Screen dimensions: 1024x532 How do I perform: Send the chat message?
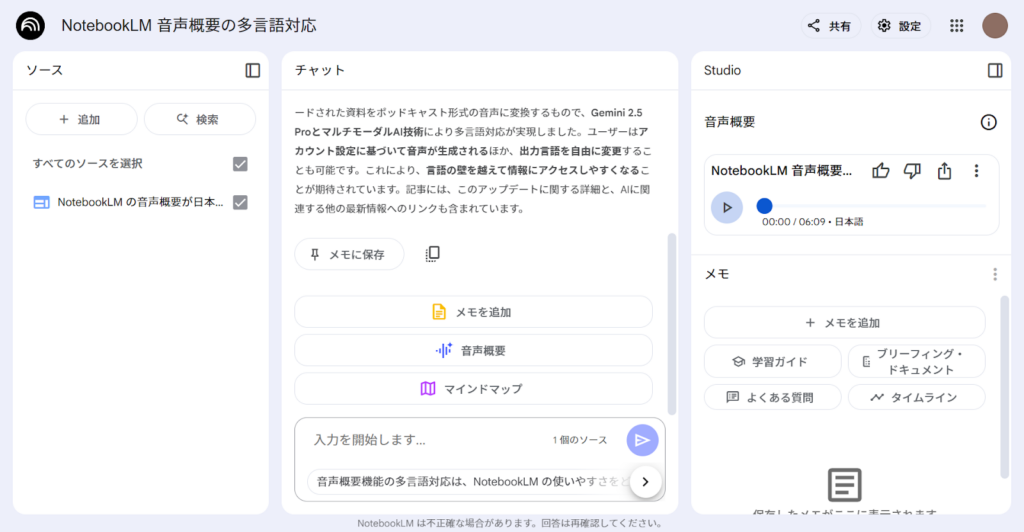[642, 440]
